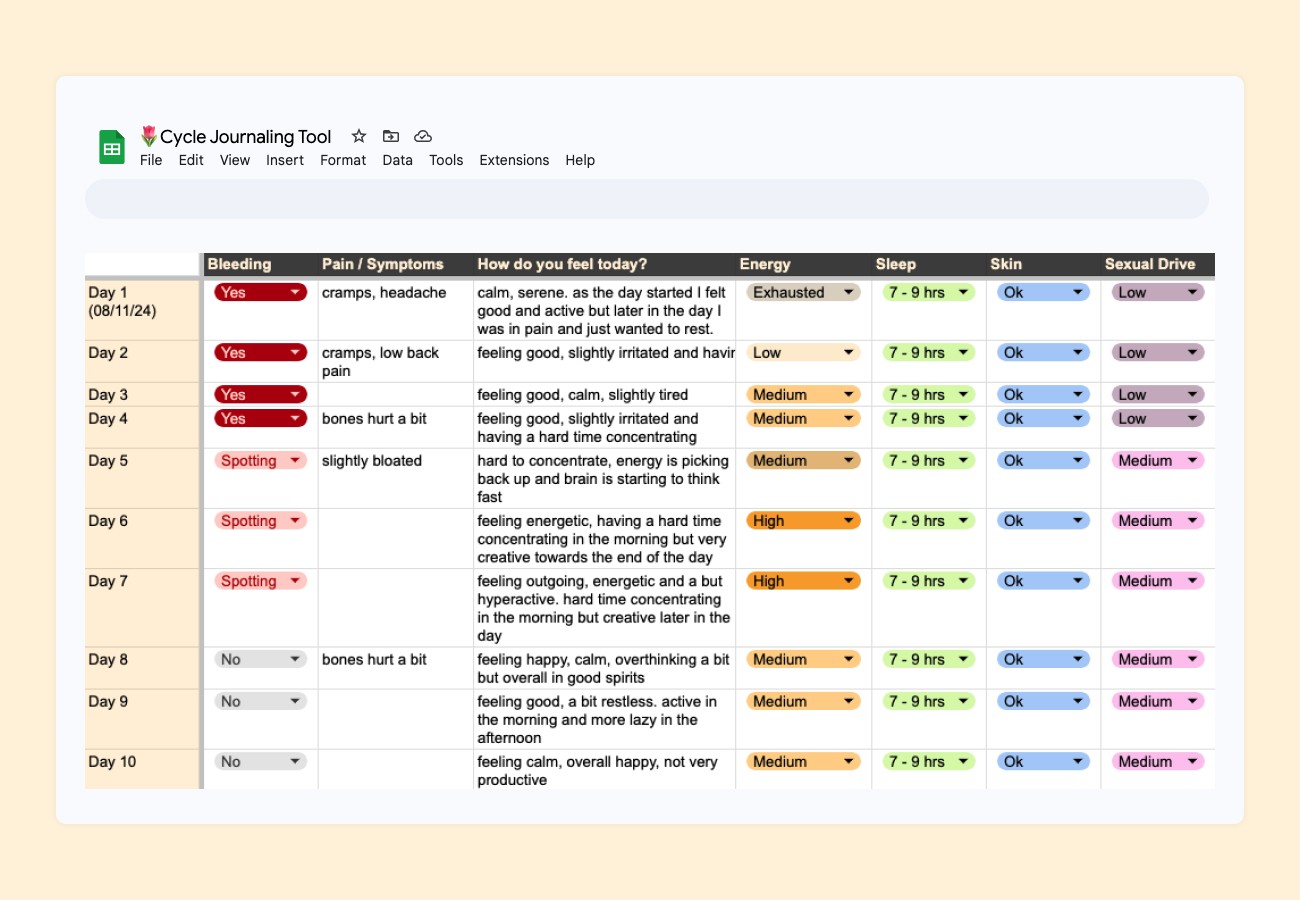Open Day 6 Spotting bleeding dropdown
The height and width of the screenshot is (900, 1300).
tap(261, 520)
